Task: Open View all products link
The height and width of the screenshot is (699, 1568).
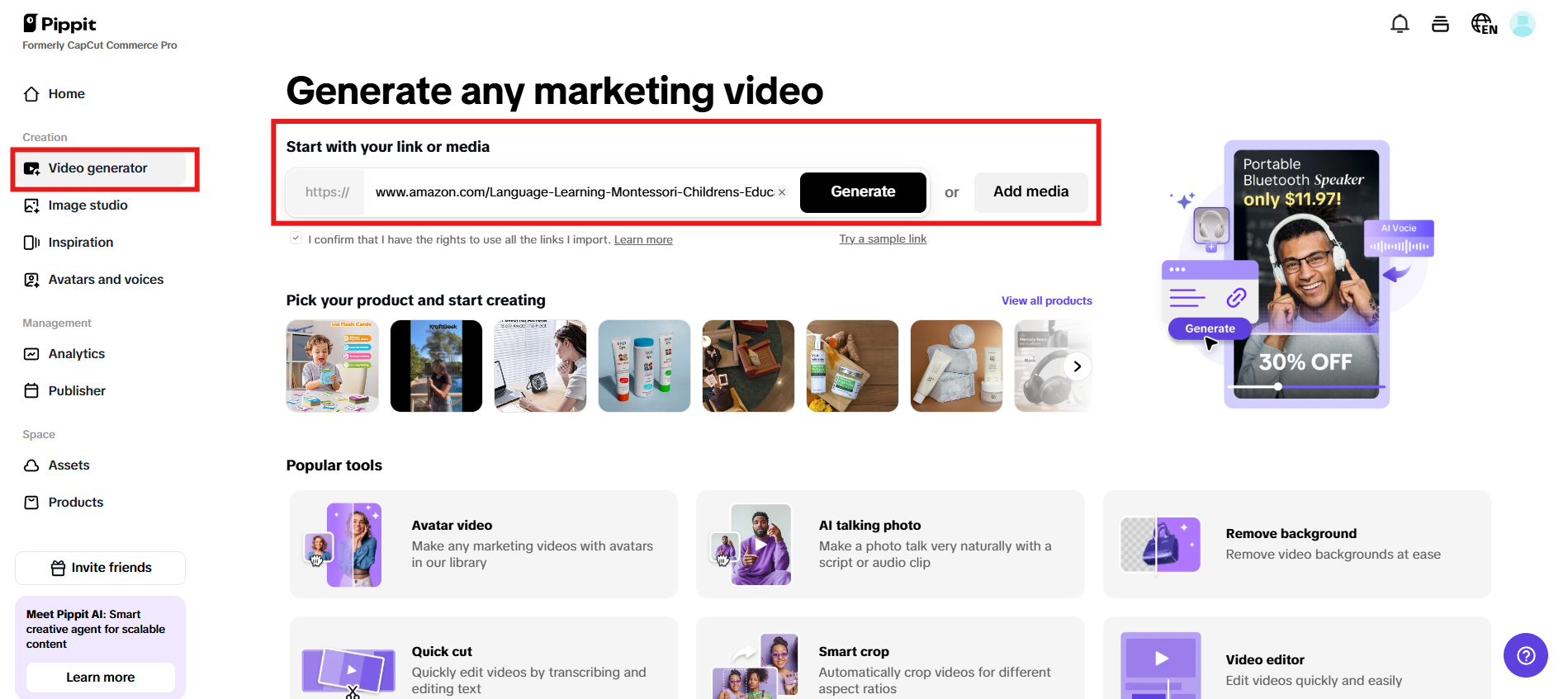Action: click(x=1046, y=301)
